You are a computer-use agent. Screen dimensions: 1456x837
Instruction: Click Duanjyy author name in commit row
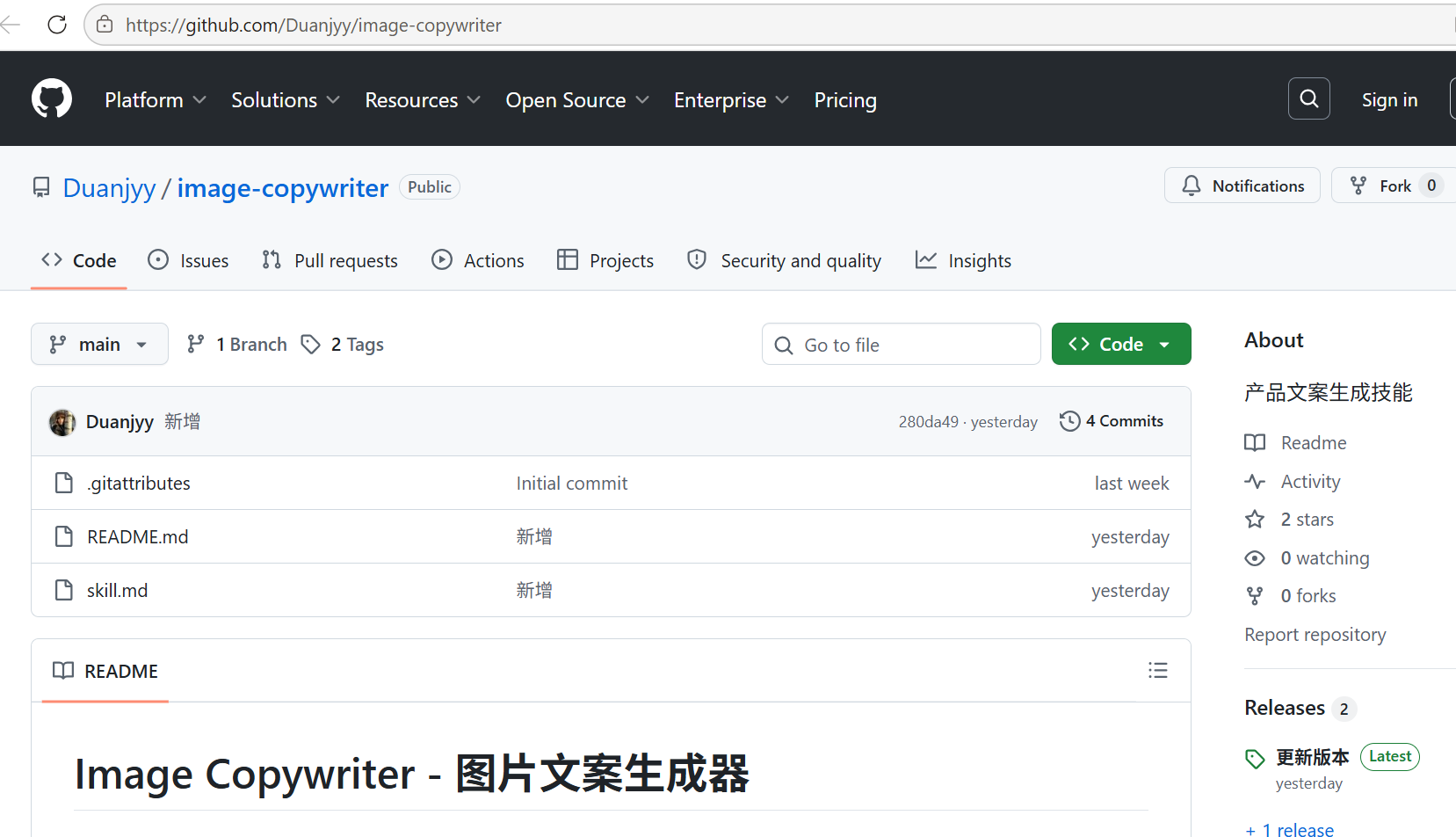(120, 422)
